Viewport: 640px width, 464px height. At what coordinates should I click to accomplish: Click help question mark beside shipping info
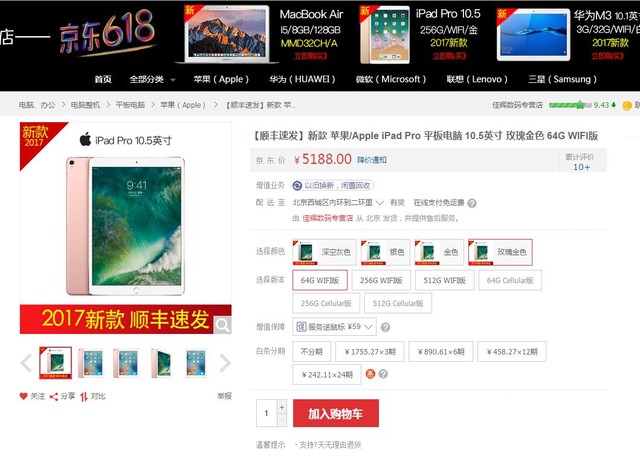[472, 203]
